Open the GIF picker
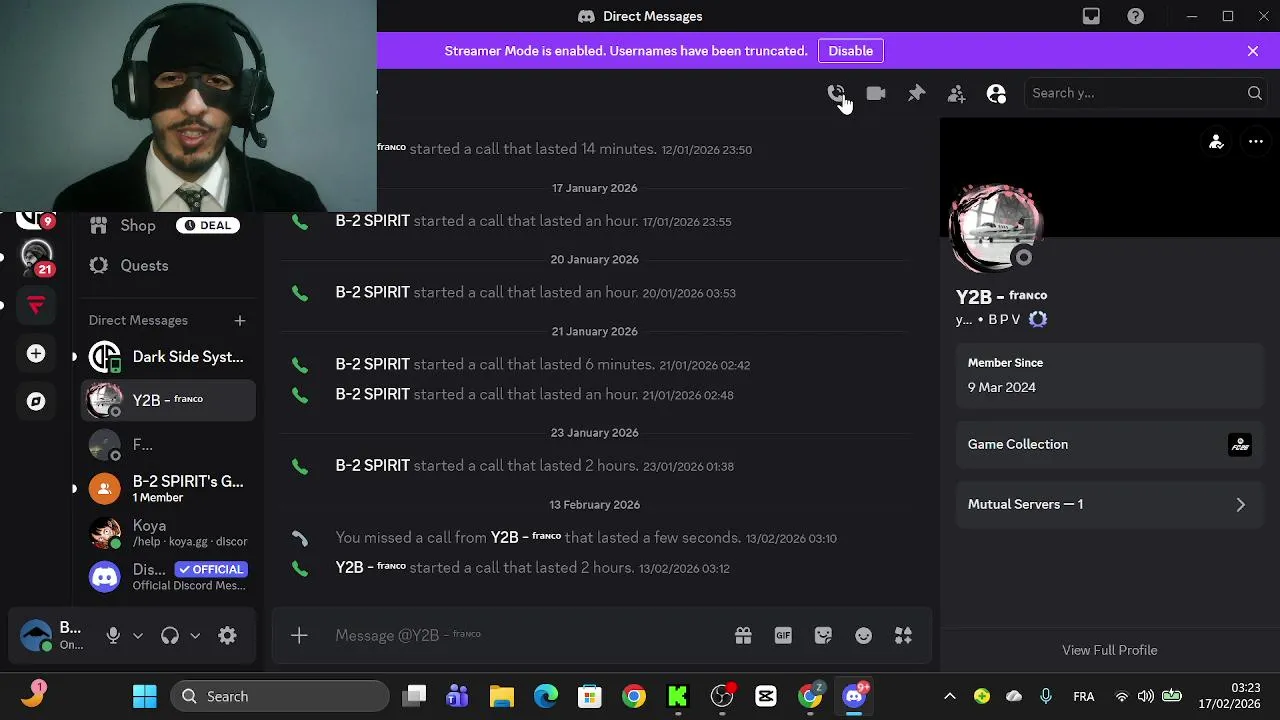 [783, 635]
